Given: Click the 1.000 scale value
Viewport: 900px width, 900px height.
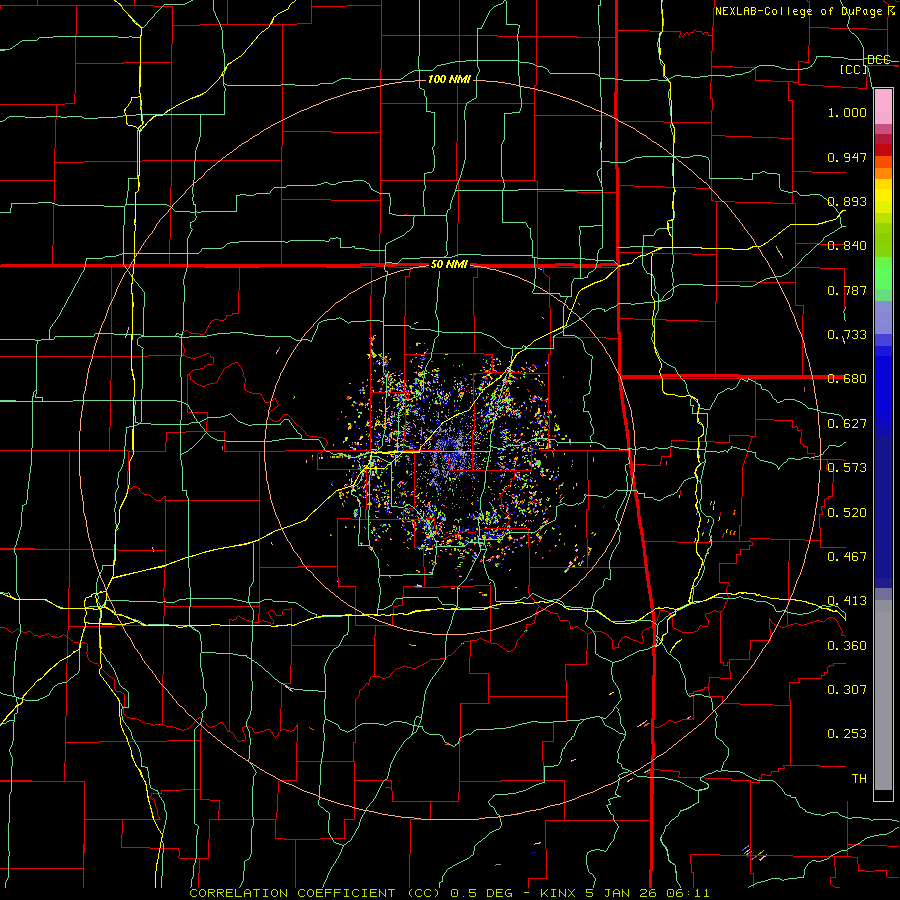Looking at the screenshot, I should click(x=847, y=112).
